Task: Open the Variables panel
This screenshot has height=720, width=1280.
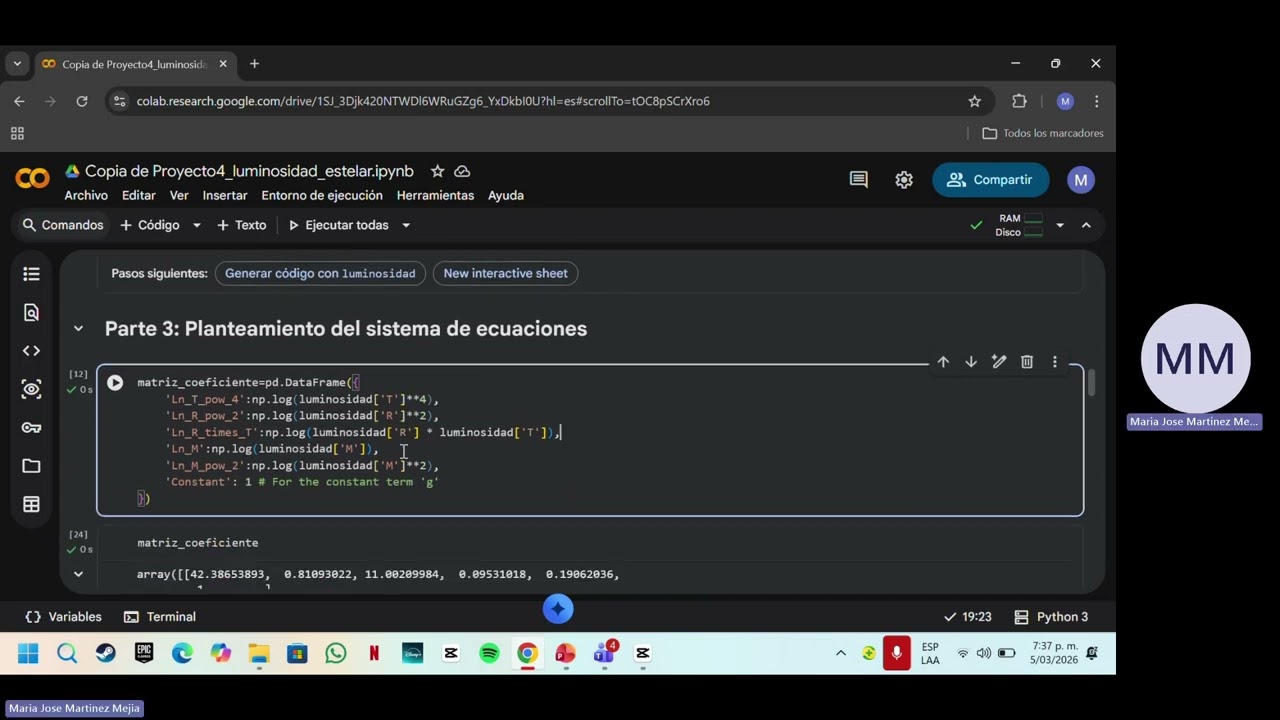Action: point(63,617)
